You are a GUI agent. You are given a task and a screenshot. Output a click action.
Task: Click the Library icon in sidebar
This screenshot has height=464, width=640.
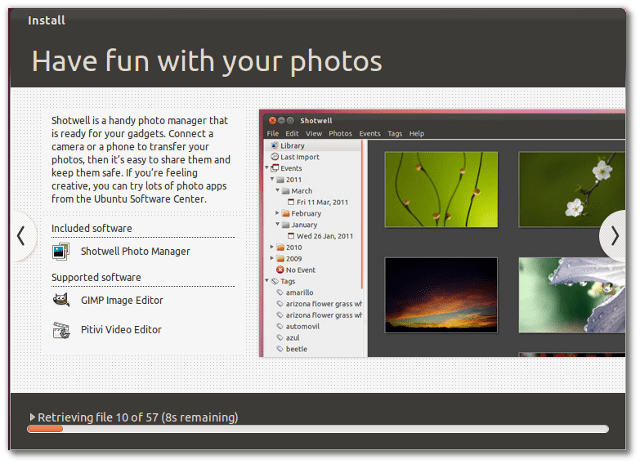(275, 145)
